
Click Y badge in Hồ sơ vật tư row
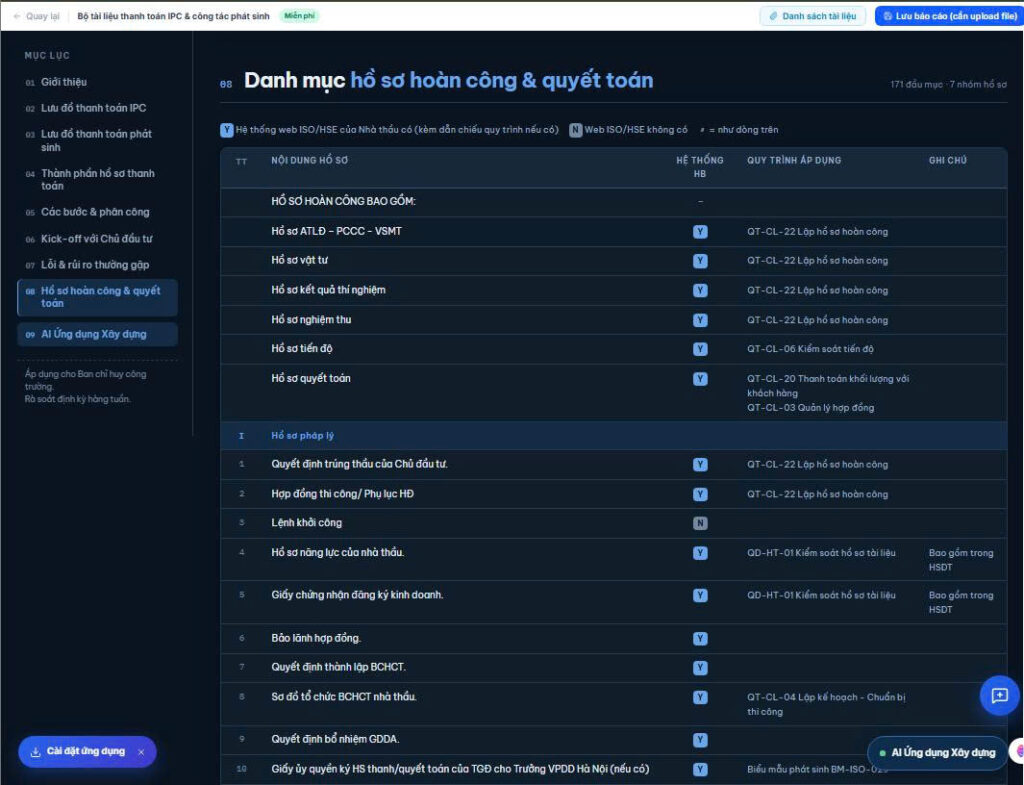700,261
